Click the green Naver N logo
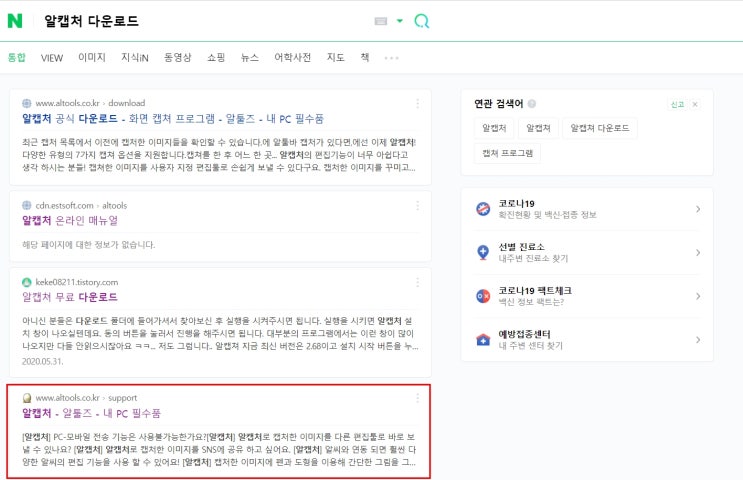This screenshot has height=480, width=743. [x=15, y=21]
